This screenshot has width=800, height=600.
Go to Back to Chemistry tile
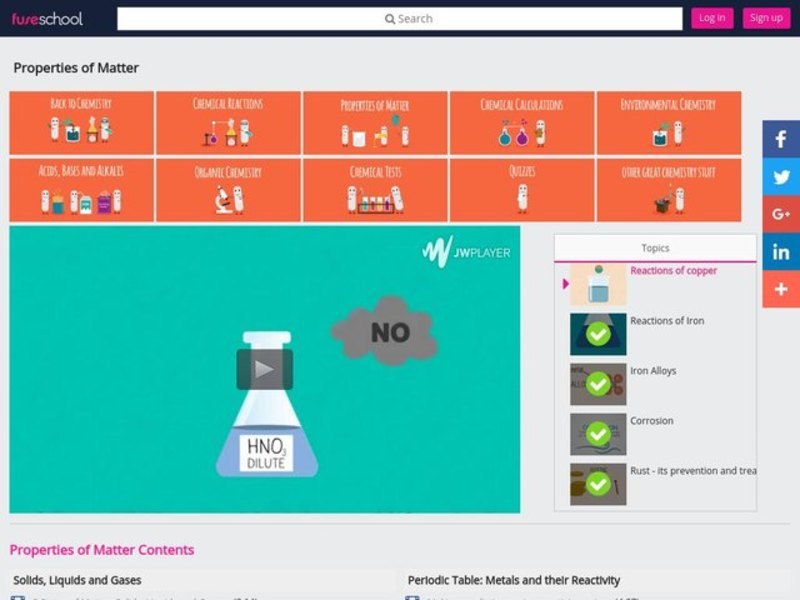coord(81,122)
